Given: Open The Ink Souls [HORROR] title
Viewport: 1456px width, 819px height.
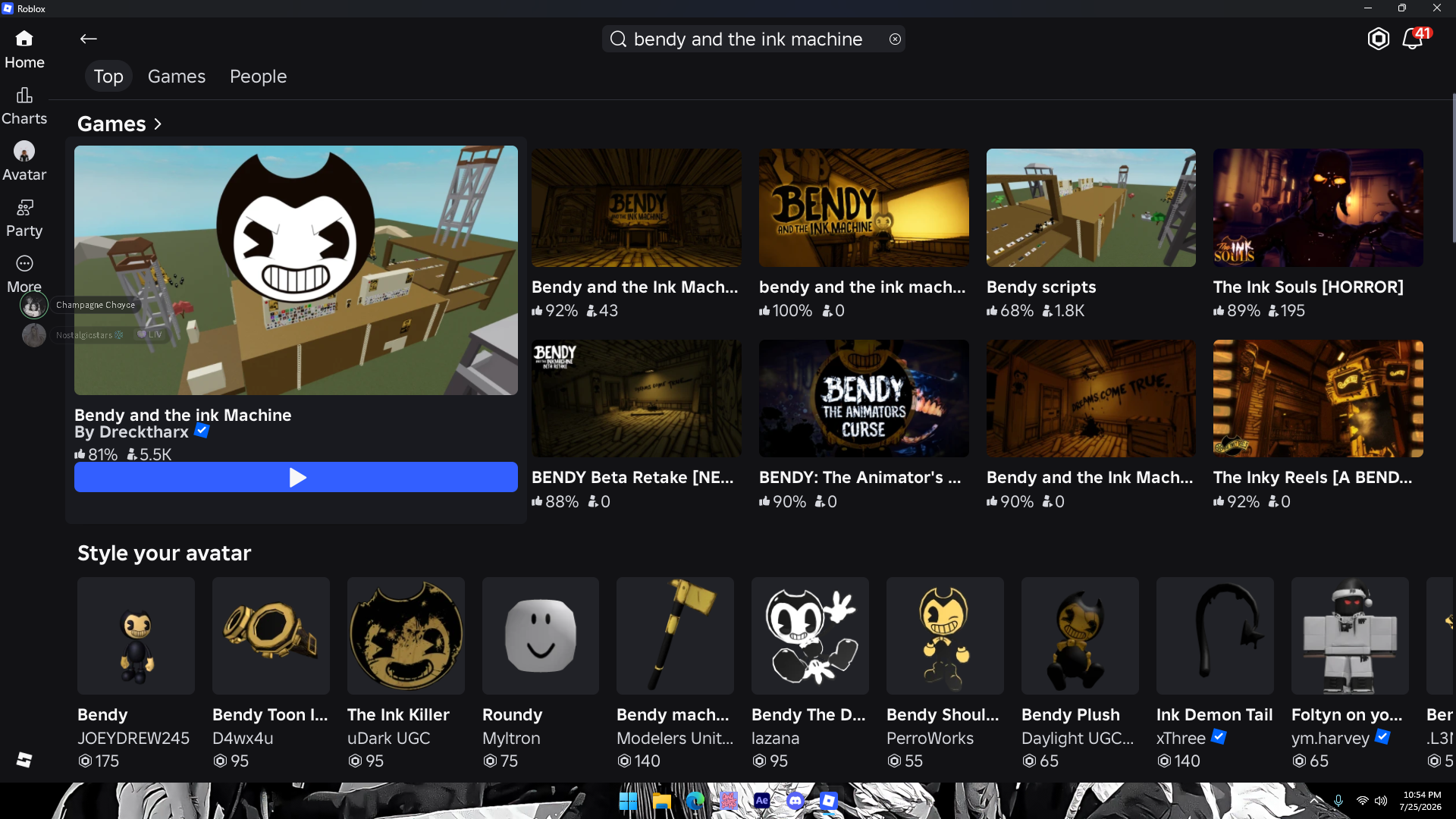Looking at the screenshot, I should pyautogui.click(x=1308, y=287).
